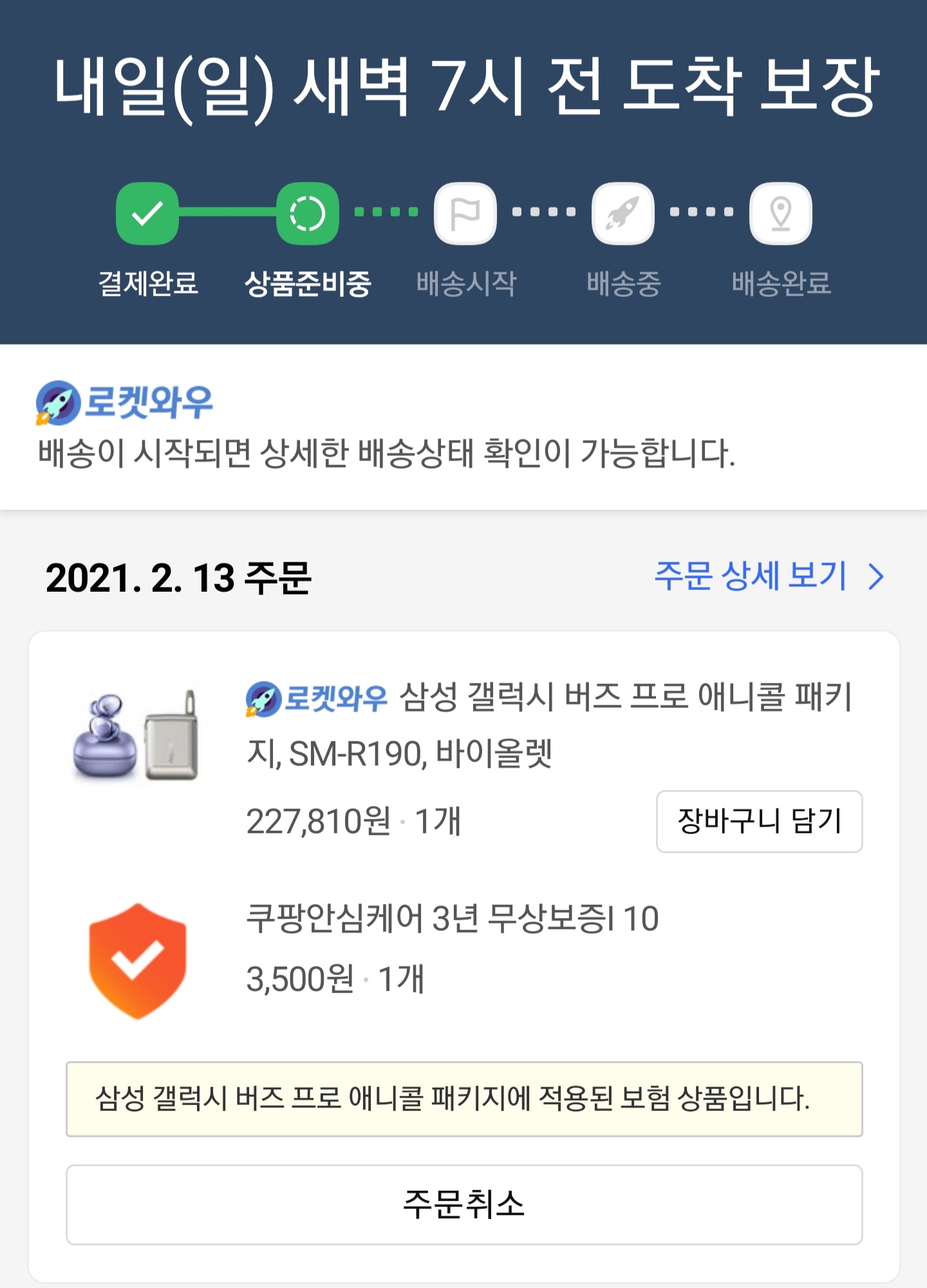927x1288 pixels.
Task: Tap the location pin delivery-complete icon
Action: (x=780, y=213)
